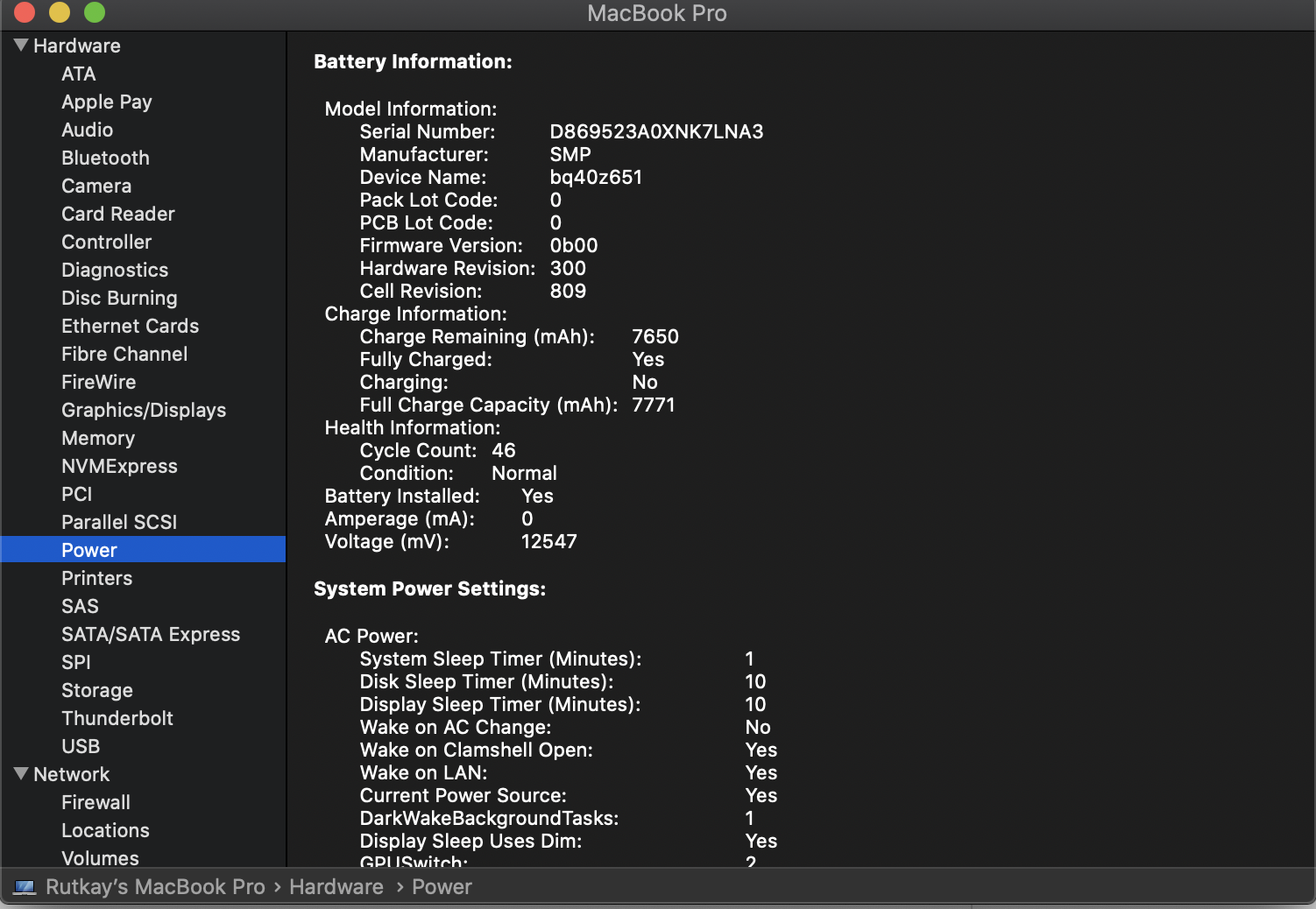Click the Fully Charged value Yes

point(648,359)
